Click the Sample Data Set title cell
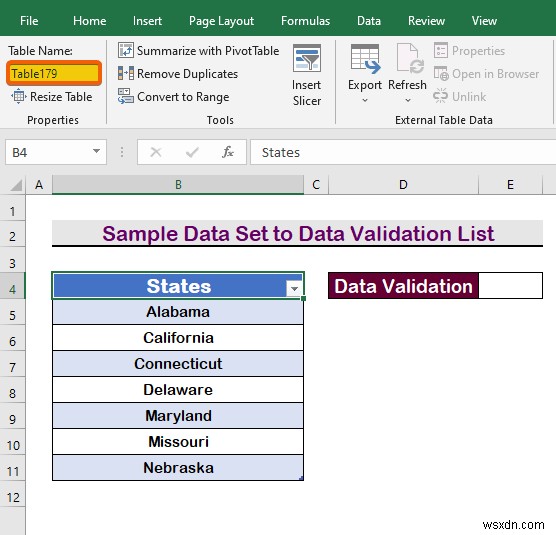The image size is (556, 535). pos(298,234)
